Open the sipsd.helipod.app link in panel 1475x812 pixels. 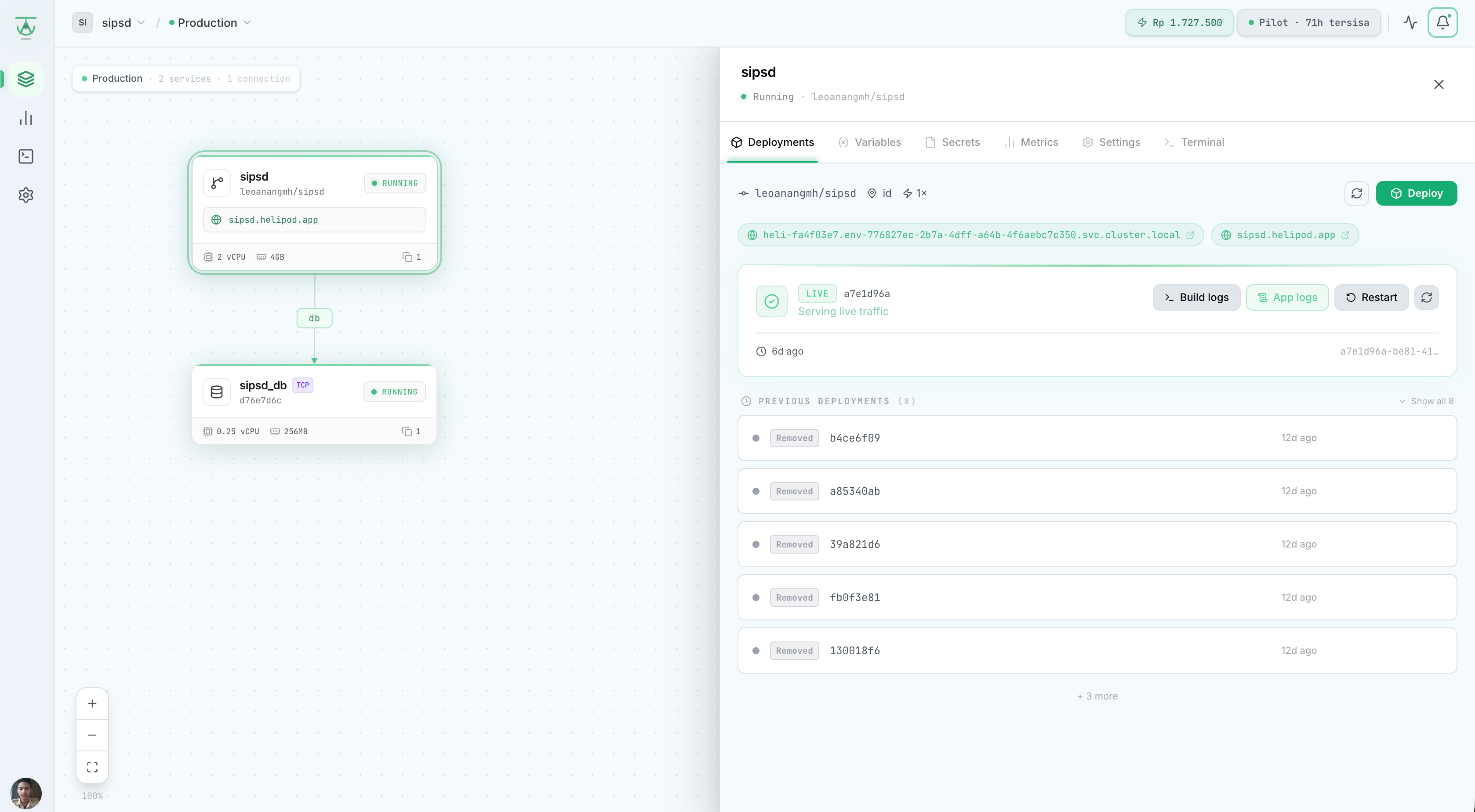coord(1285,236)
